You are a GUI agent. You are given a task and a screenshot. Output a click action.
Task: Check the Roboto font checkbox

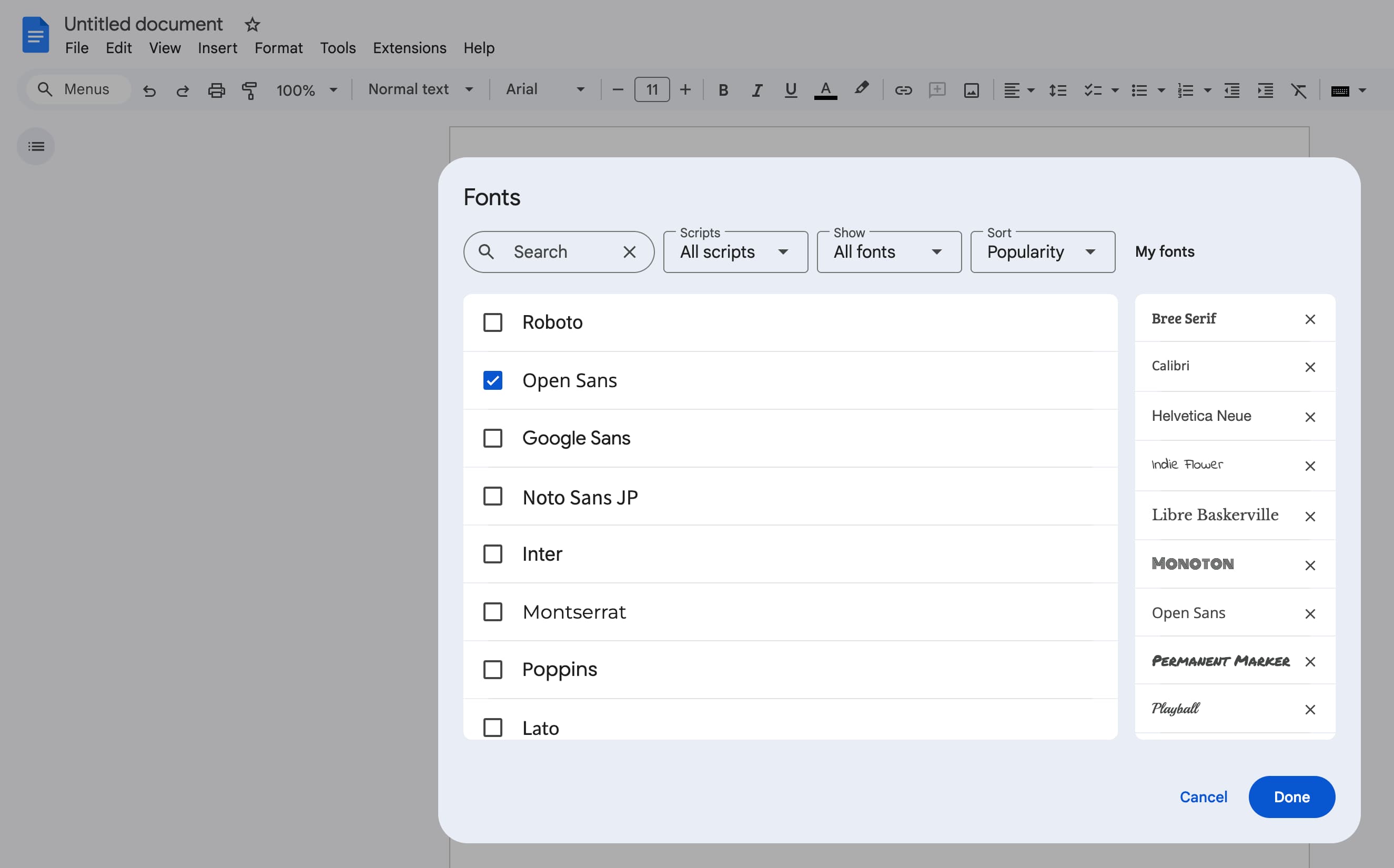492,322
